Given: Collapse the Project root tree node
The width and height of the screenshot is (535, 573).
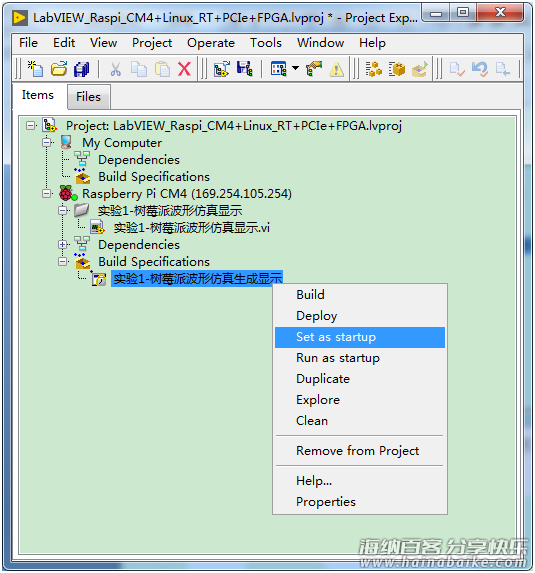Looking at the screenshot, I should click(x=31, y=126).
